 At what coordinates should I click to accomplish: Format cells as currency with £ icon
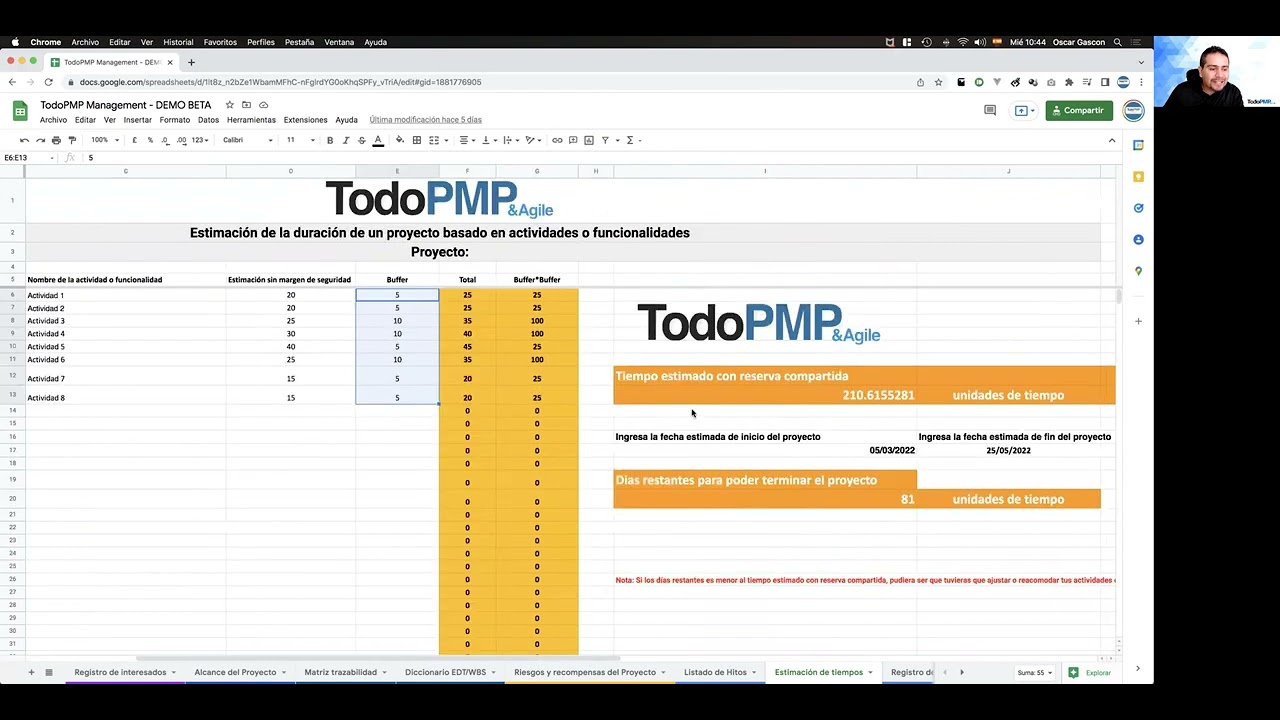coord(134,140)
